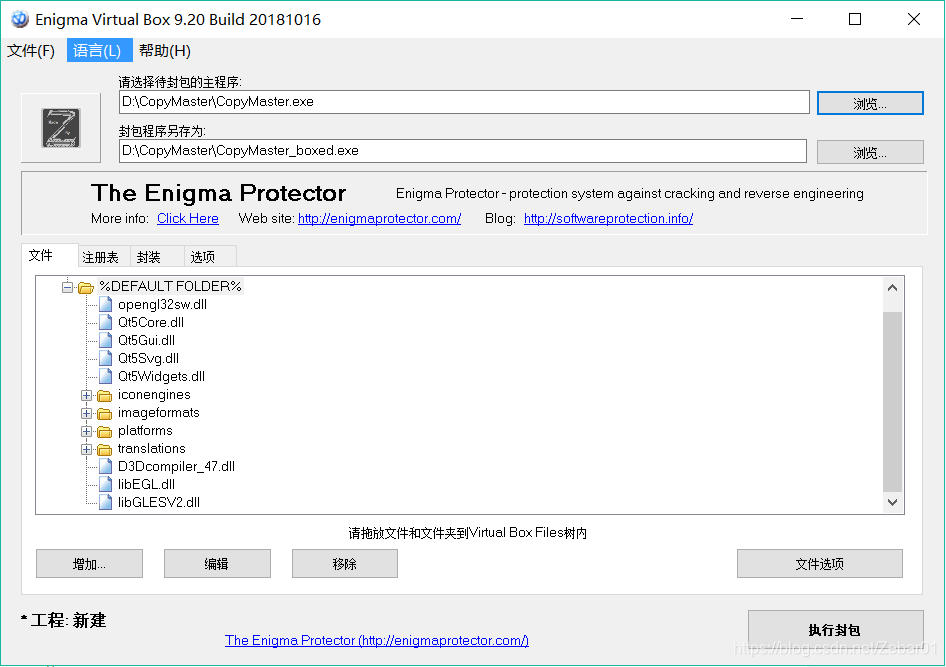Select the translations folder name

pos(151,449)
